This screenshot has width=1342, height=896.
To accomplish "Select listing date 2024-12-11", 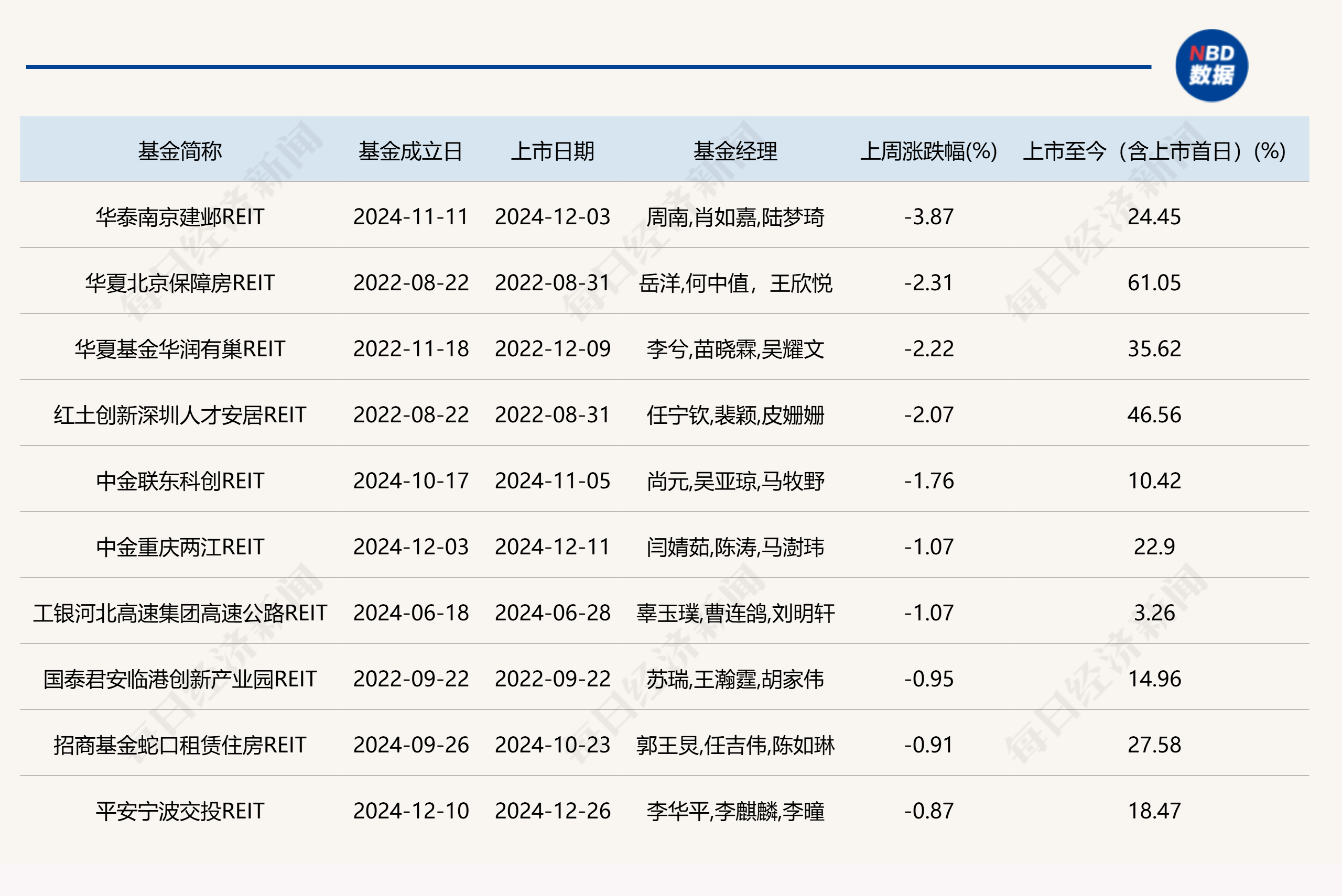I will [x=553, y=548].
